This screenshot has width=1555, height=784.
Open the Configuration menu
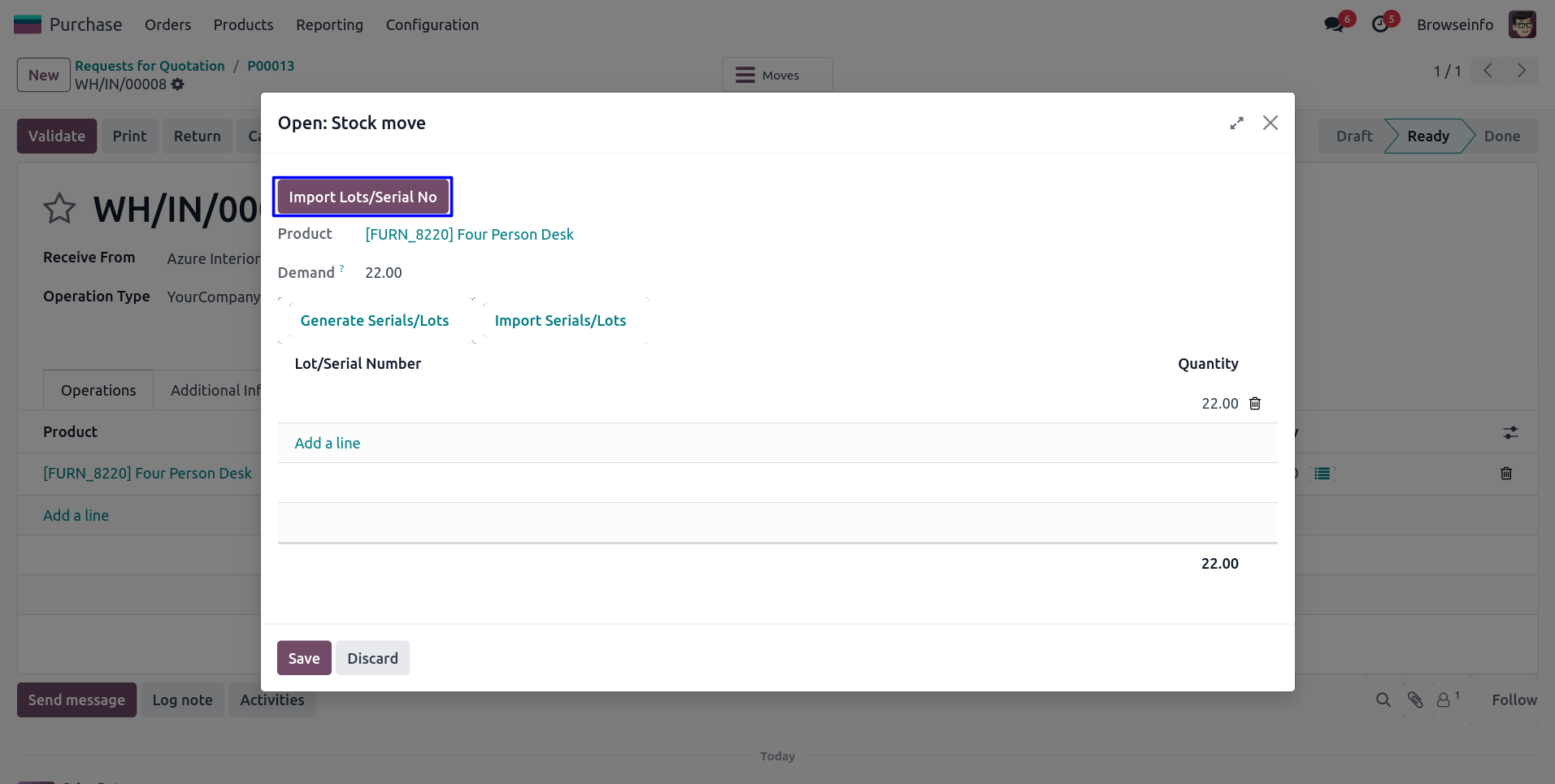432,24
